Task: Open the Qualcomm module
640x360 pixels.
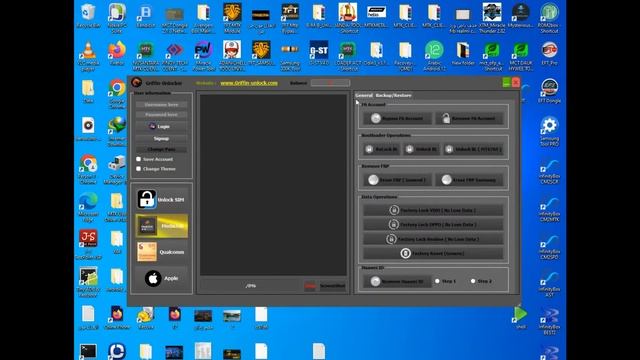Action: (162, 252)
